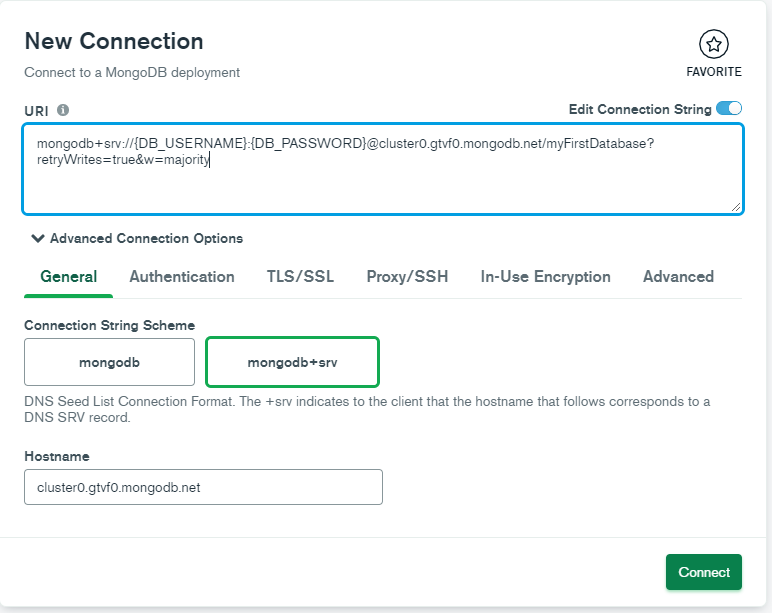The height and width of the screenshot is (613, 772).
Task: Click the Advanced Connection Options label
Action: coord(146,238)
